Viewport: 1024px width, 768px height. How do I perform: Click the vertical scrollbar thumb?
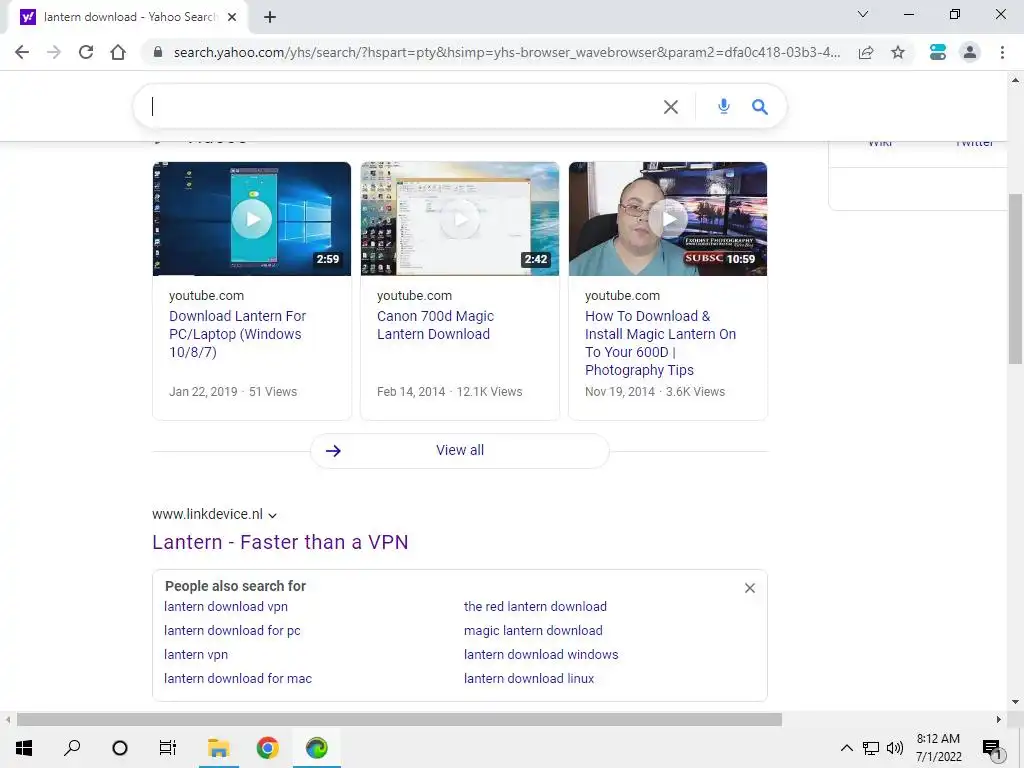pyautogui.click(x=1015, y=279)
